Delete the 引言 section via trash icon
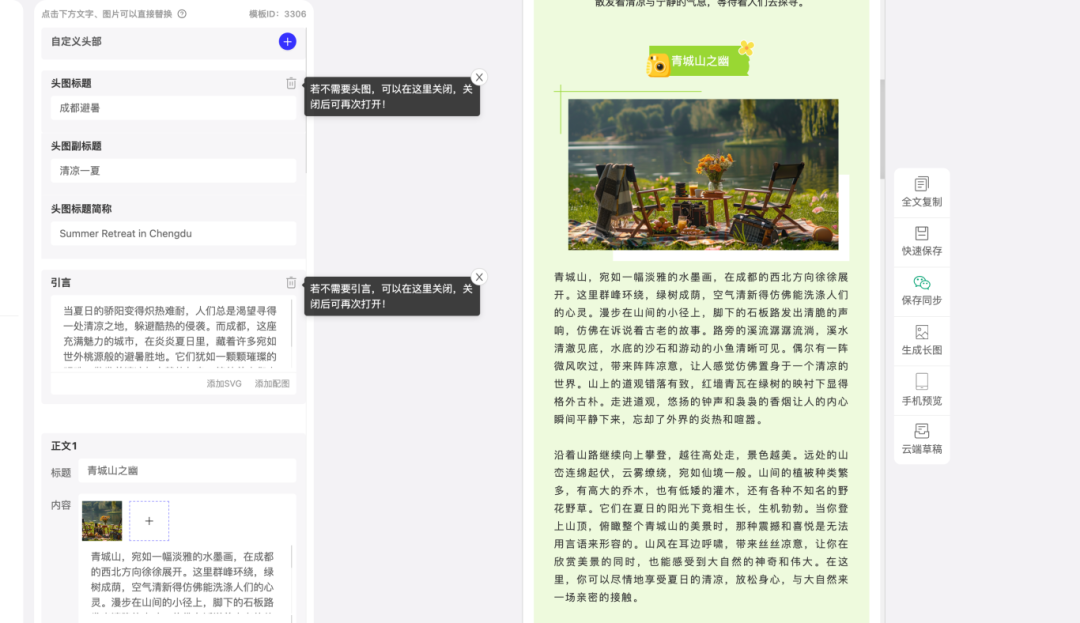1080x623 pixels. click(291, 282)
